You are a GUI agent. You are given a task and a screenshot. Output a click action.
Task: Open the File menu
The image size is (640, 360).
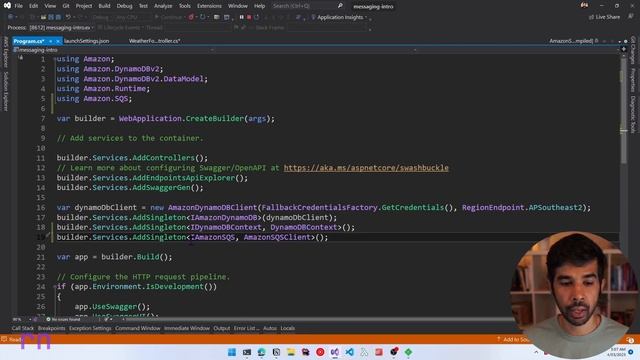(19, 6)
